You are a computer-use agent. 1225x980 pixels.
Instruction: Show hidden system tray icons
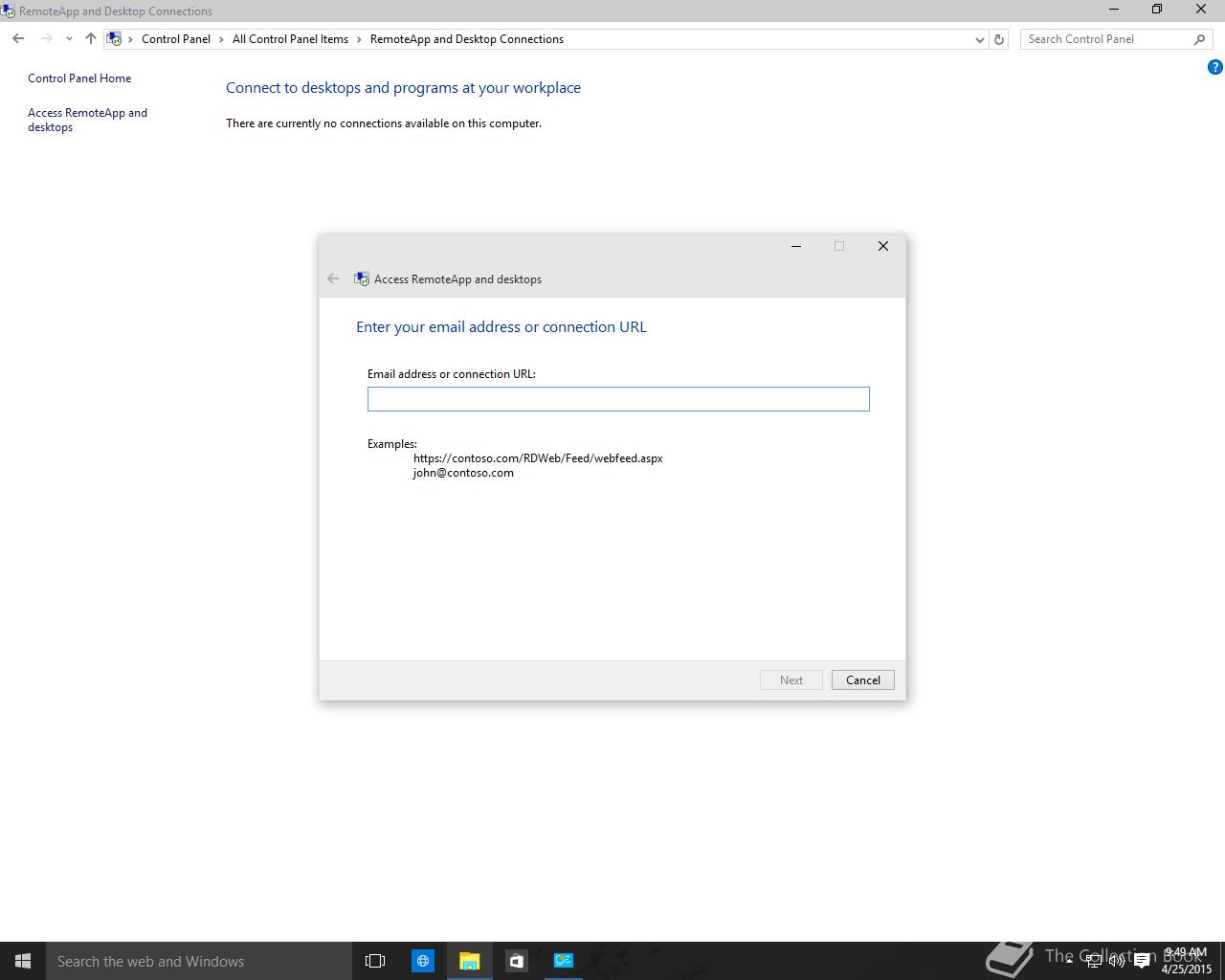point(1069,961)
